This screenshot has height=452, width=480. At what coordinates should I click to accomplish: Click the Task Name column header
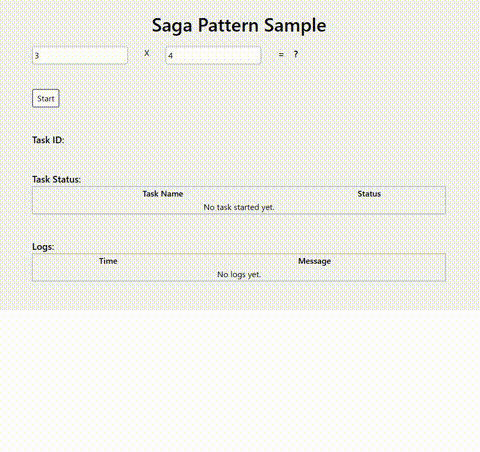click(163, 194)
